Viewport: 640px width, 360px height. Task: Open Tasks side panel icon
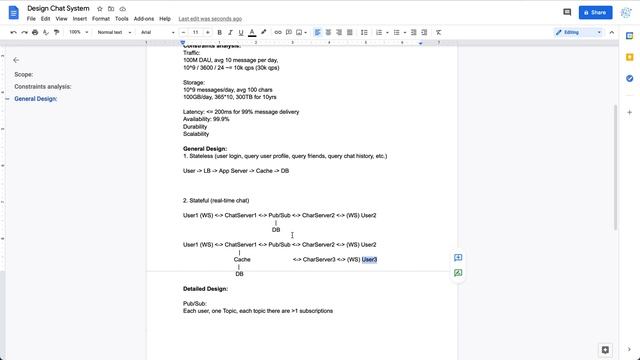tap(629, 78)
